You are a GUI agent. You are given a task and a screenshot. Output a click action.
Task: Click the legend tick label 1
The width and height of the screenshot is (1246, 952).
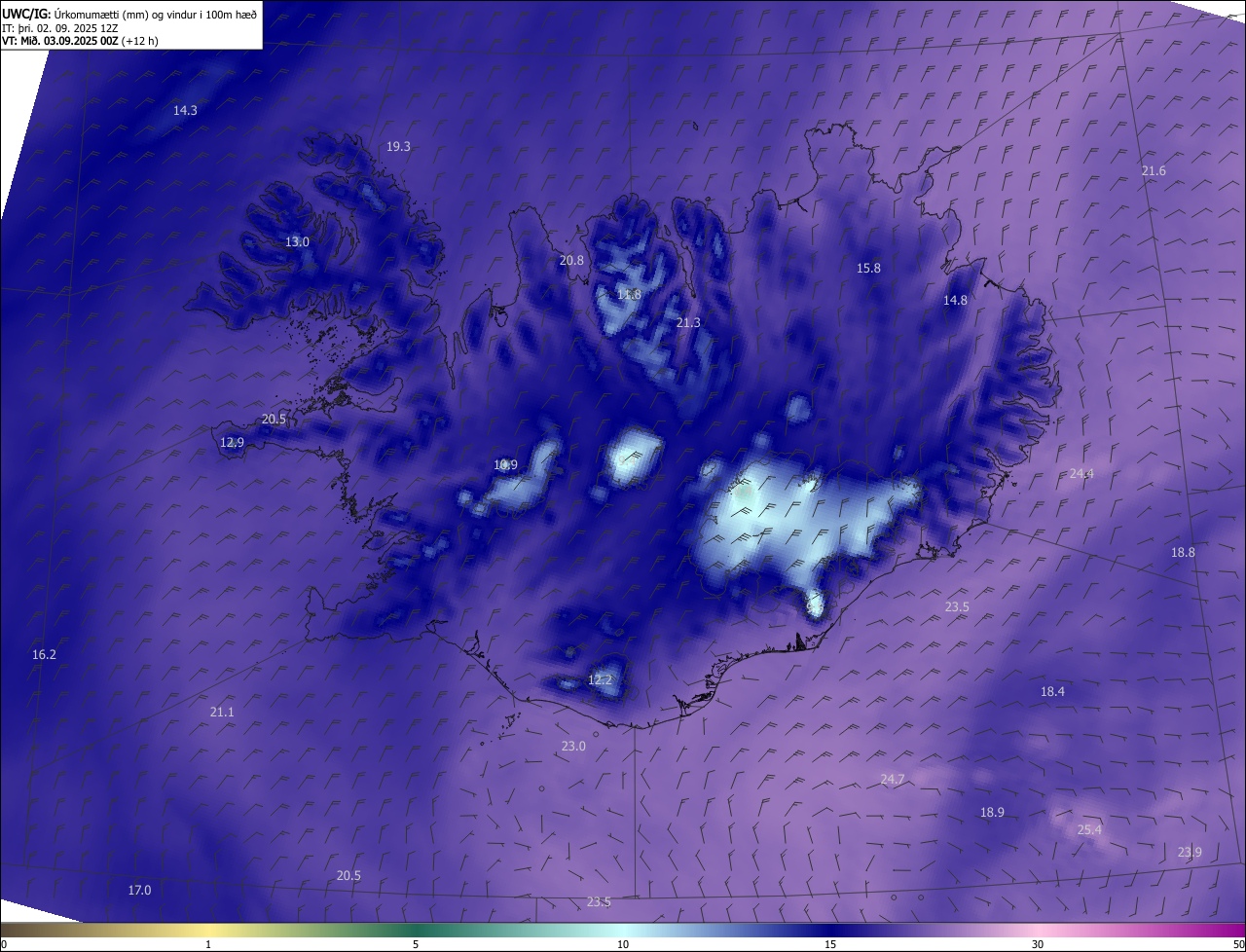click(x=208, y=944)
